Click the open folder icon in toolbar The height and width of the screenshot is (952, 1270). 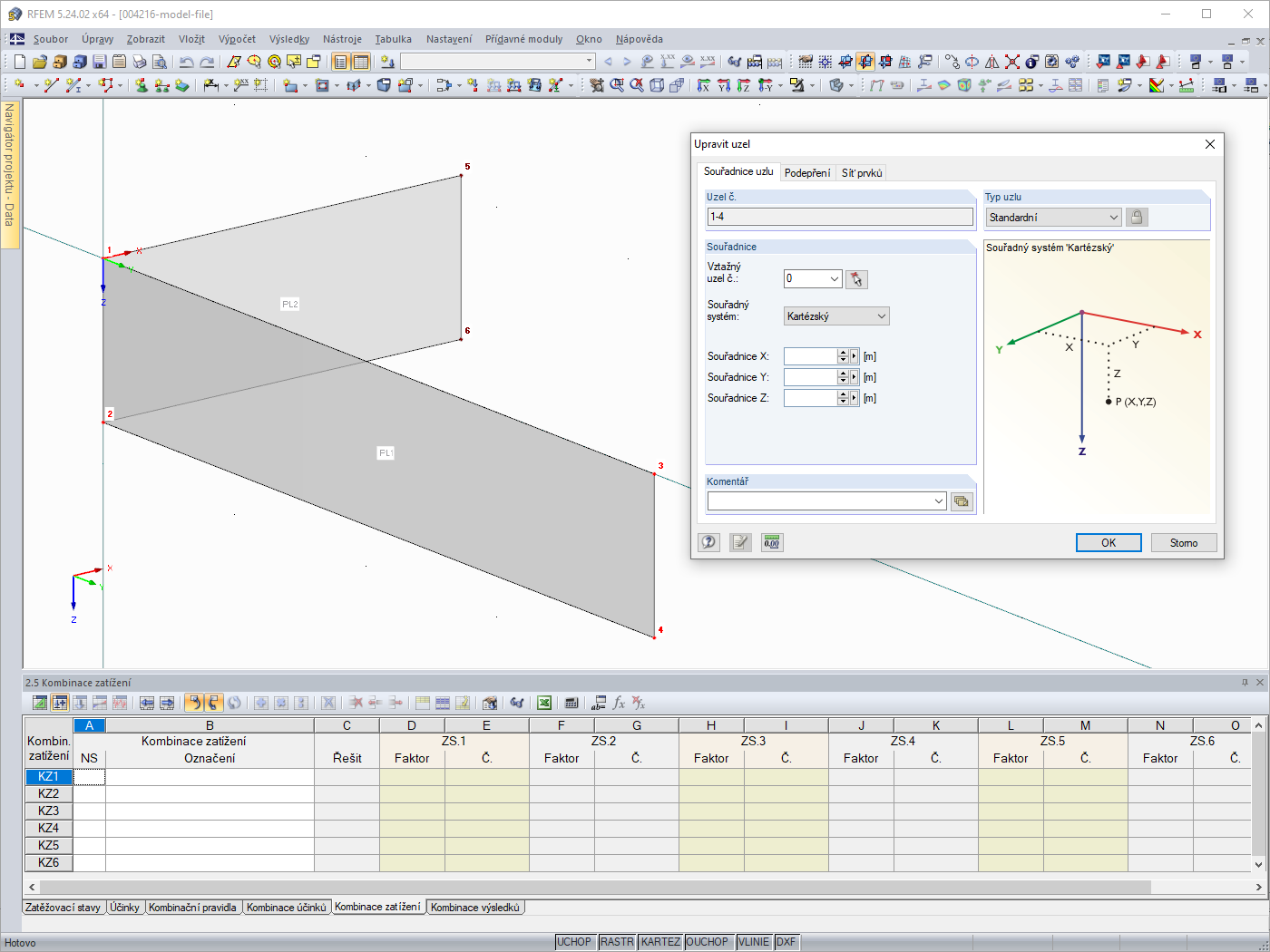click(x=40, y=62)
